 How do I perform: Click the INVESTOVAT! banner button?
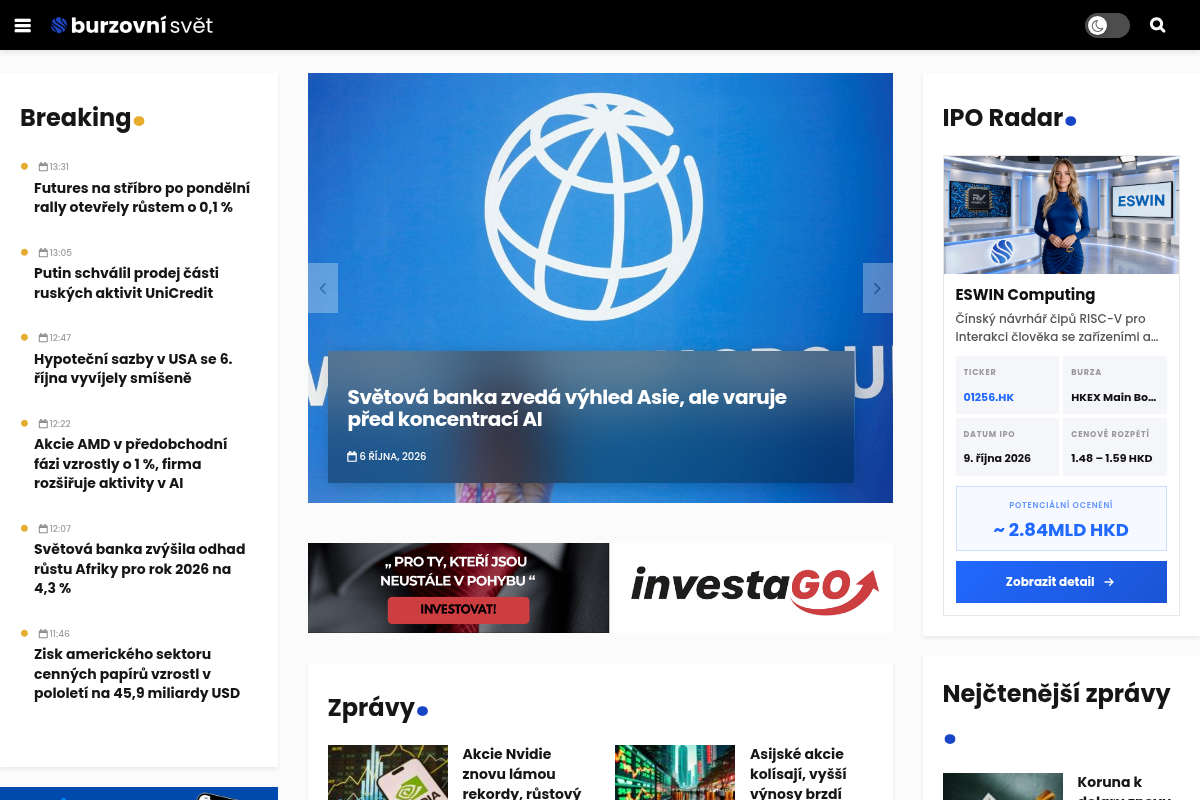459,609
